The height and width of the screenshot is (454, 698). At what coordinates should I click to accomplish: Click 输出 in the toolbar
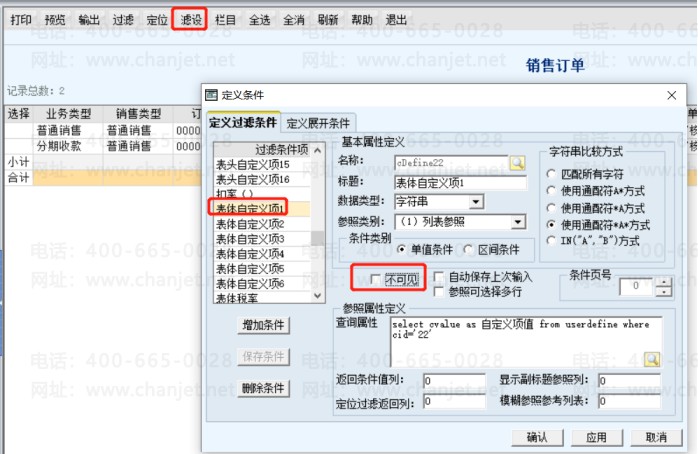89,20
